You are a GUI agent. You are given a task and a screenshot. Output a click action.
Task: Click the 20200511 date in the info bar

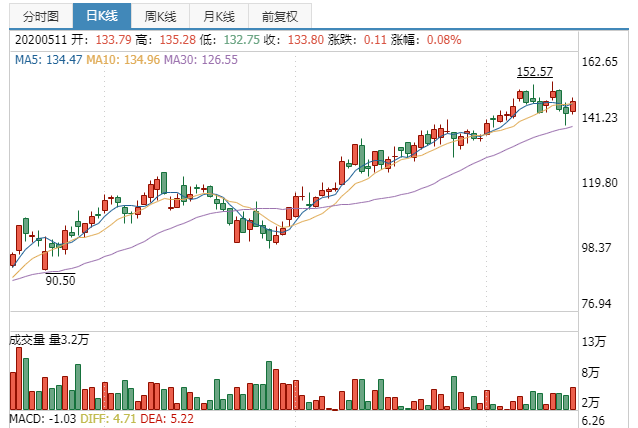click(x=41, y=40)
